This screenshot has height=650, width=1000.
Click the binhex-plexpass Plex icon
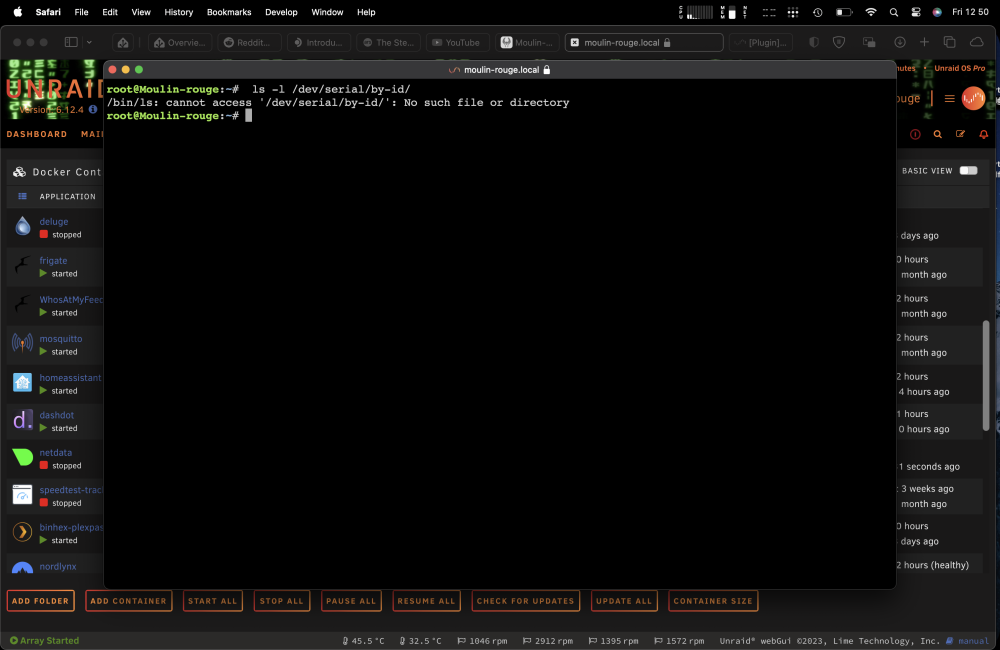pos(23,532)
